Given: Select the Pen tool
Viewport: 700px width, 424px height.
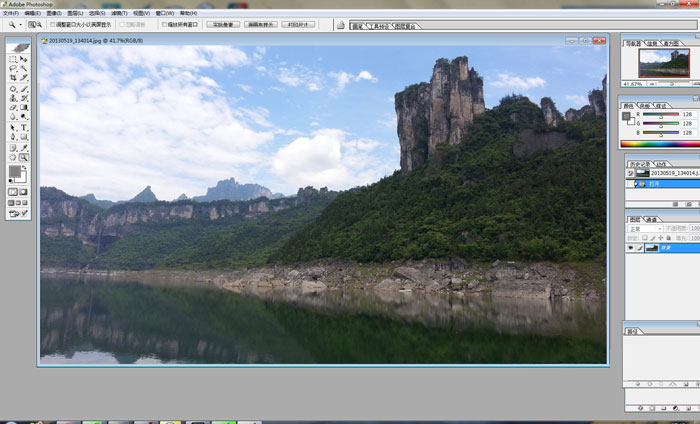Looking at the screenshot, I should [x=13, y=137].
